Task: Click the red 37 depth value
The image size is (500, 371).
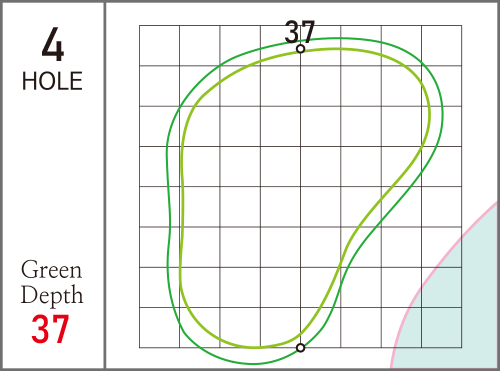Action: [50, 329]
